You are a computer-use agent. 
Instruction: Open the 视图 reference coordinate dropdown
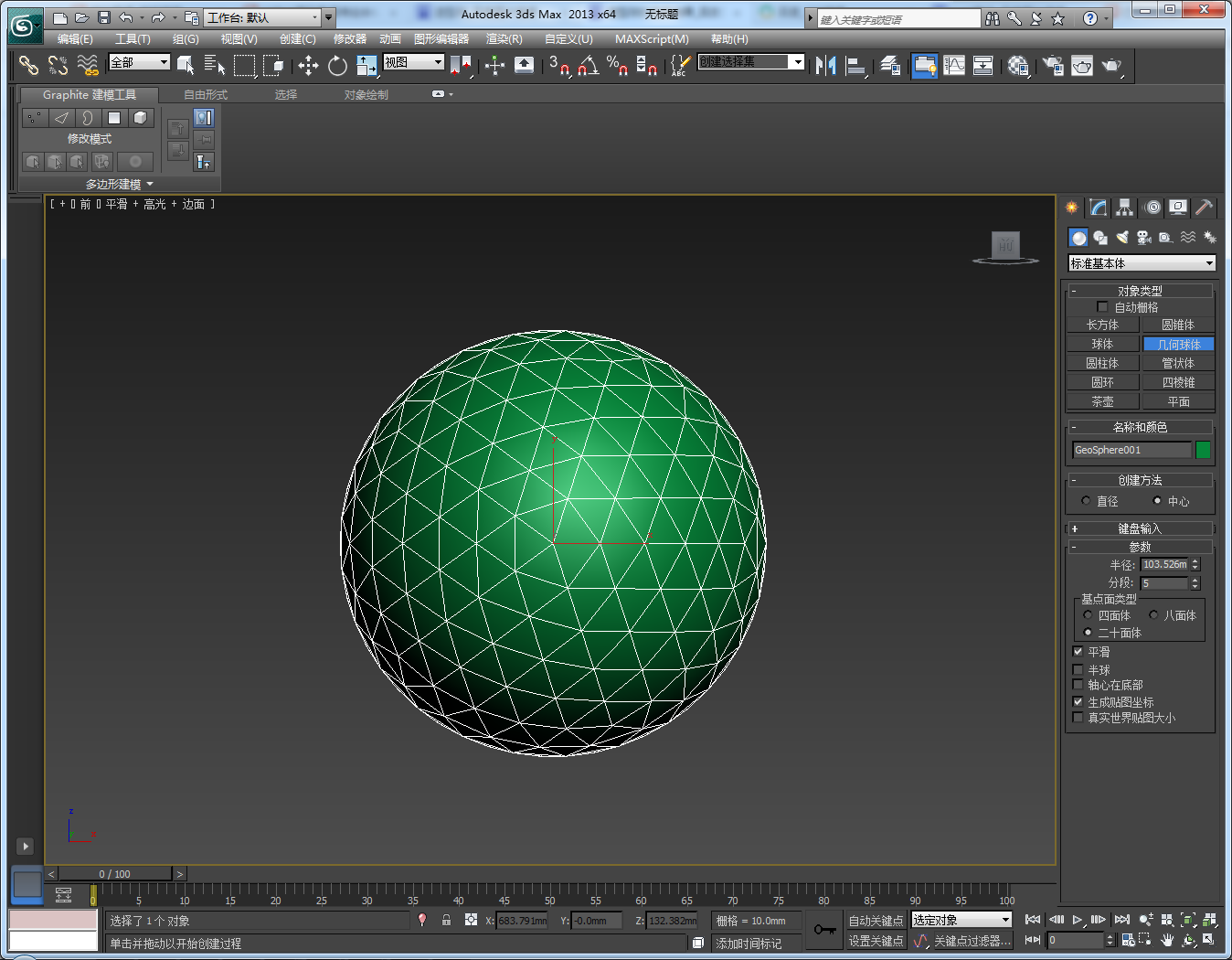(x=413, y=62)
